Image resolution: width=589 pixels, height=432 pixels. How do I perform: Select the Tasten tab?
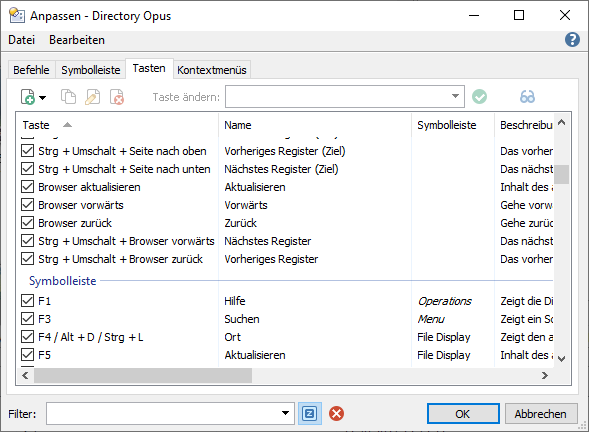pos(149,68)
